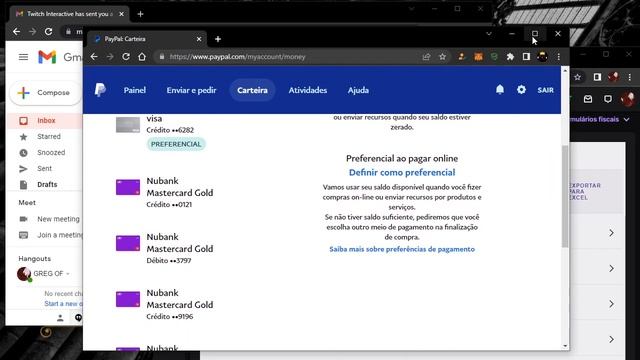Open the Gmail Inbox folder
This screenshot has height=360, width=640.
click(46, 120)
